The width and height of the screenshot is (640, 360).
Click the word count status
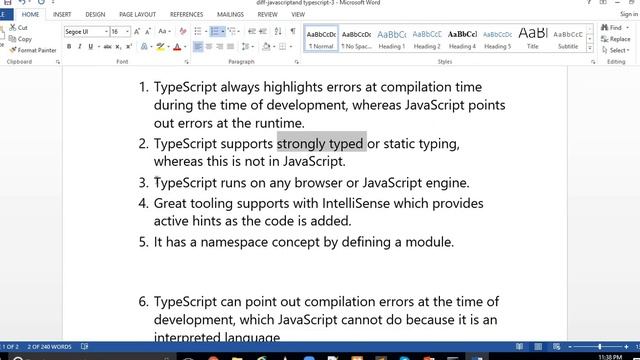(49, 347)
